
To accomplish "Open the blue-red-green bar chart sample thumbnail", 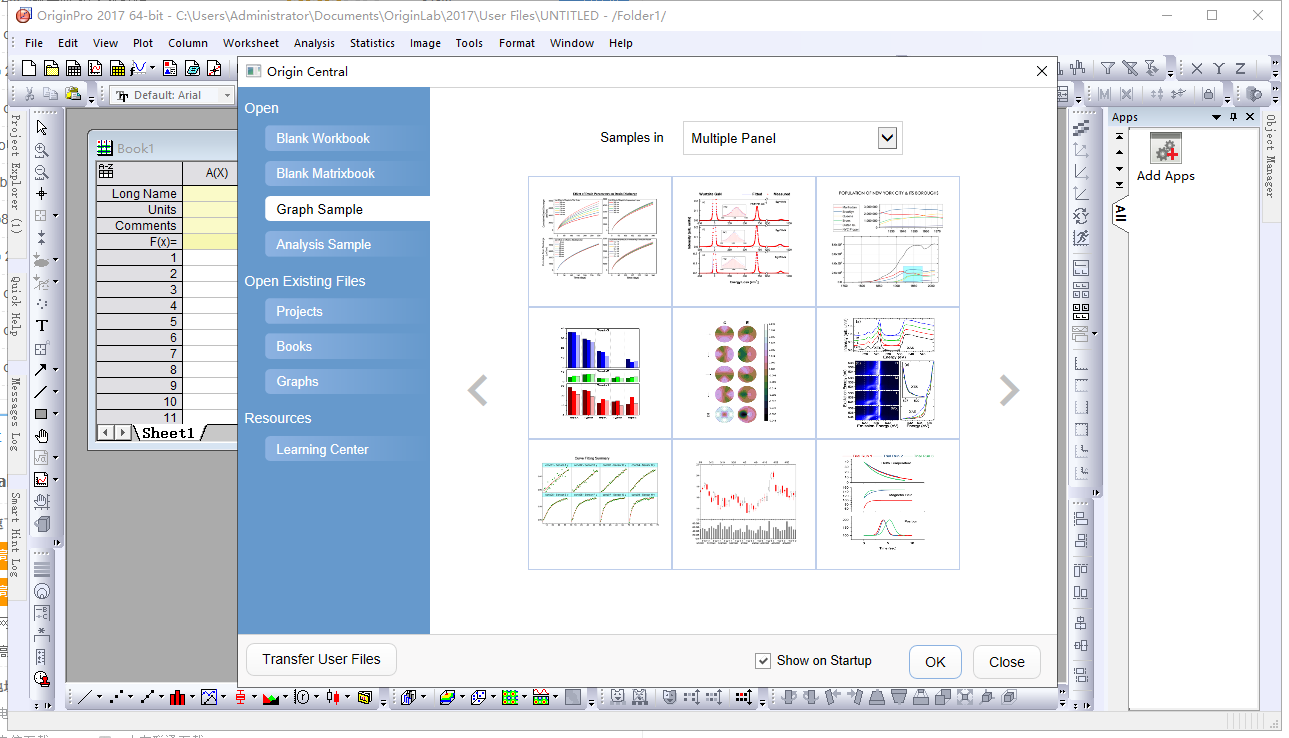I will pyautogui.click(x=600, y=373).
